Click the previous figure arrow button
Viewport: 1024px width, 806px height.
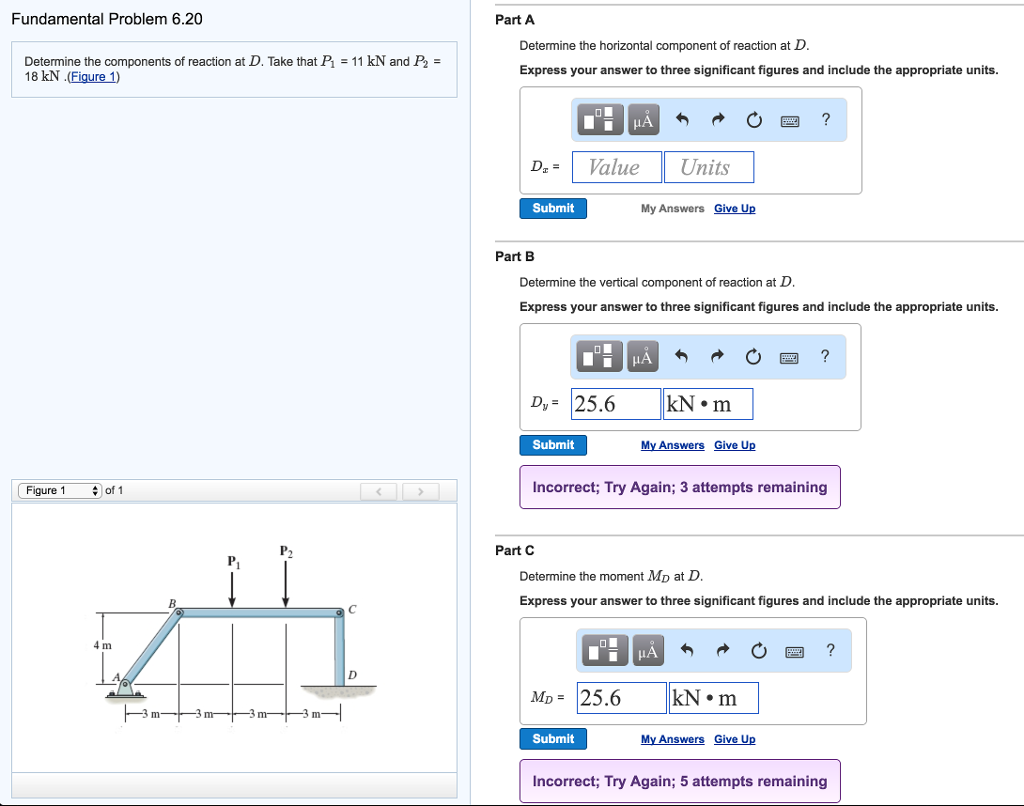coord(378,490)
